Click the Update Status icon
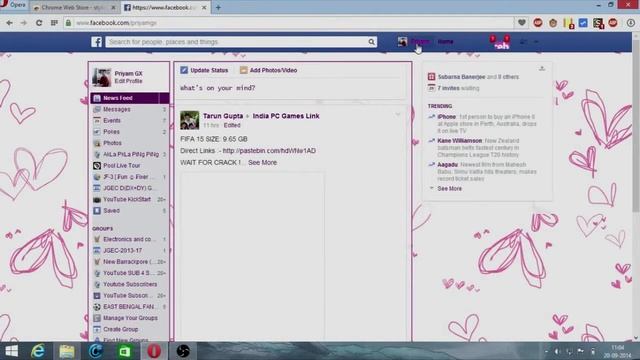Screen dimensions: 640x360 coord(184,70)
